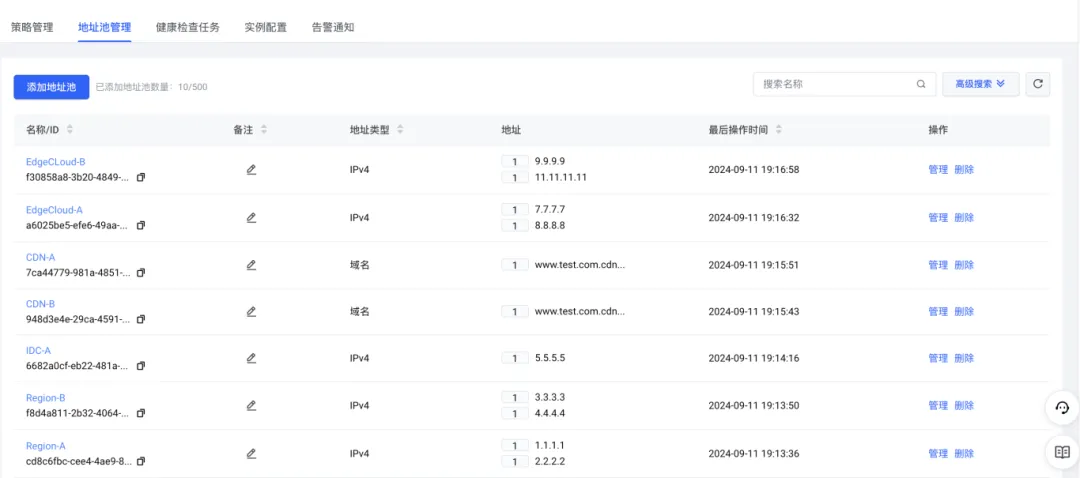Click 删除 for the CDN-B pool
1080x478 pixels.
click(964, 312)
